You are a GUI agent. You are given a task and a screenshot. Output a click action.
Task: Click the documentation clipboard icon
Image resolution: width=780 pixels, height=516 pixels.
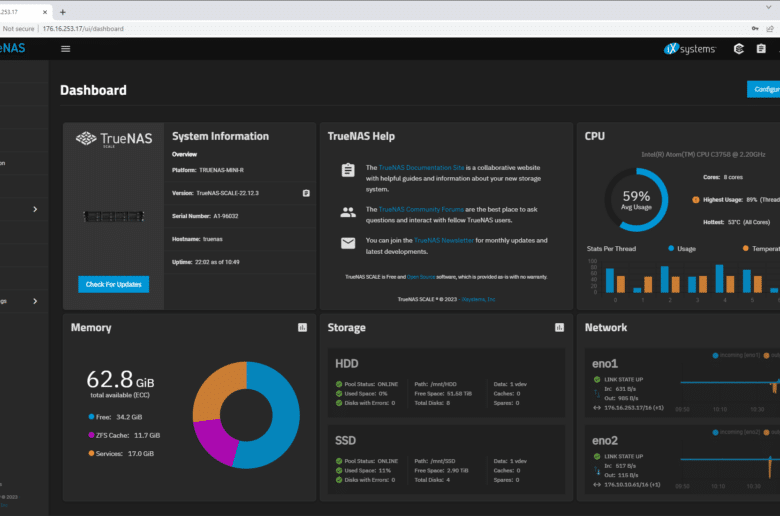348,170
